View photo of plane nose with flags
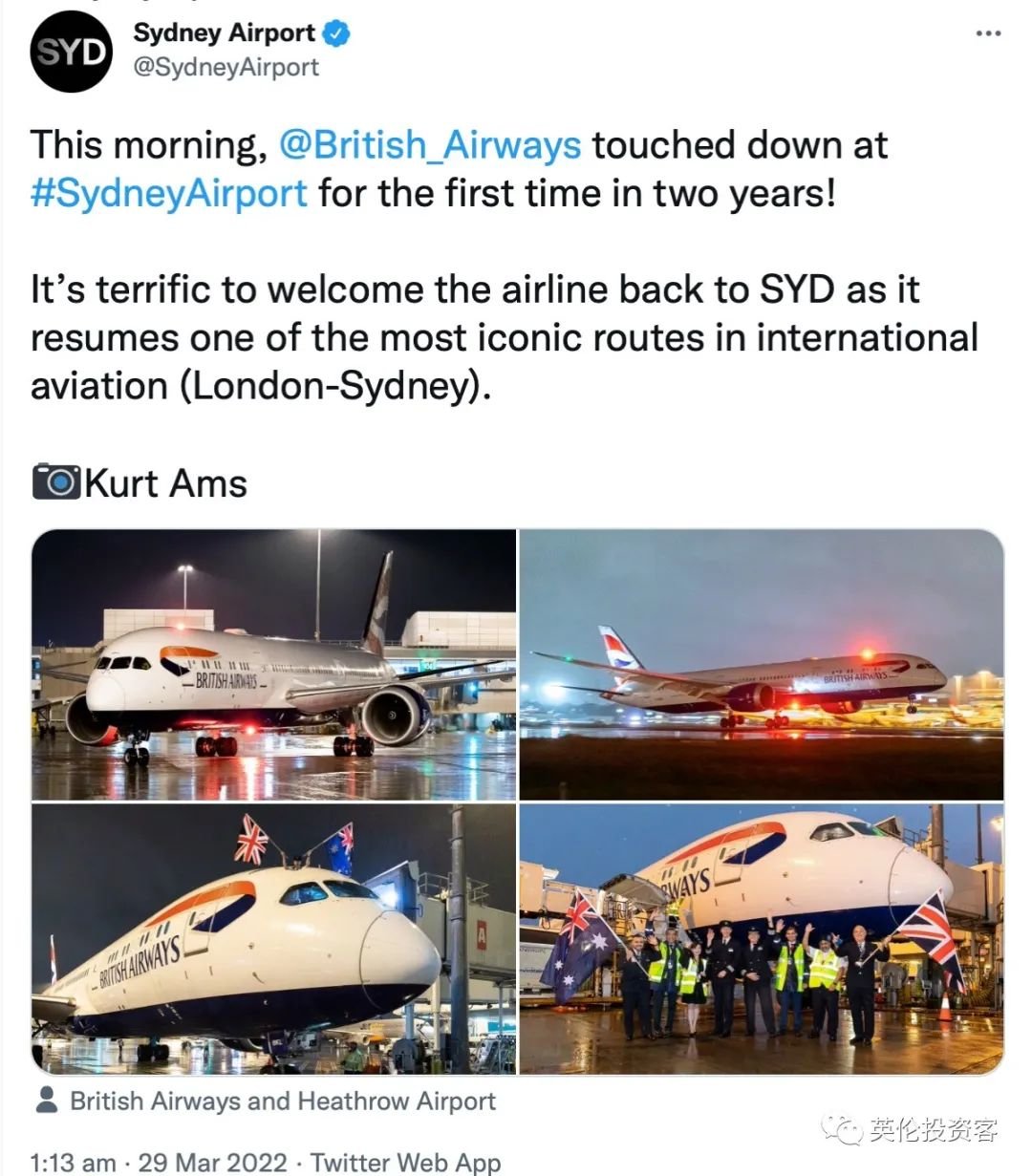Viewport: 1032px width, 1176px height. 274,939
